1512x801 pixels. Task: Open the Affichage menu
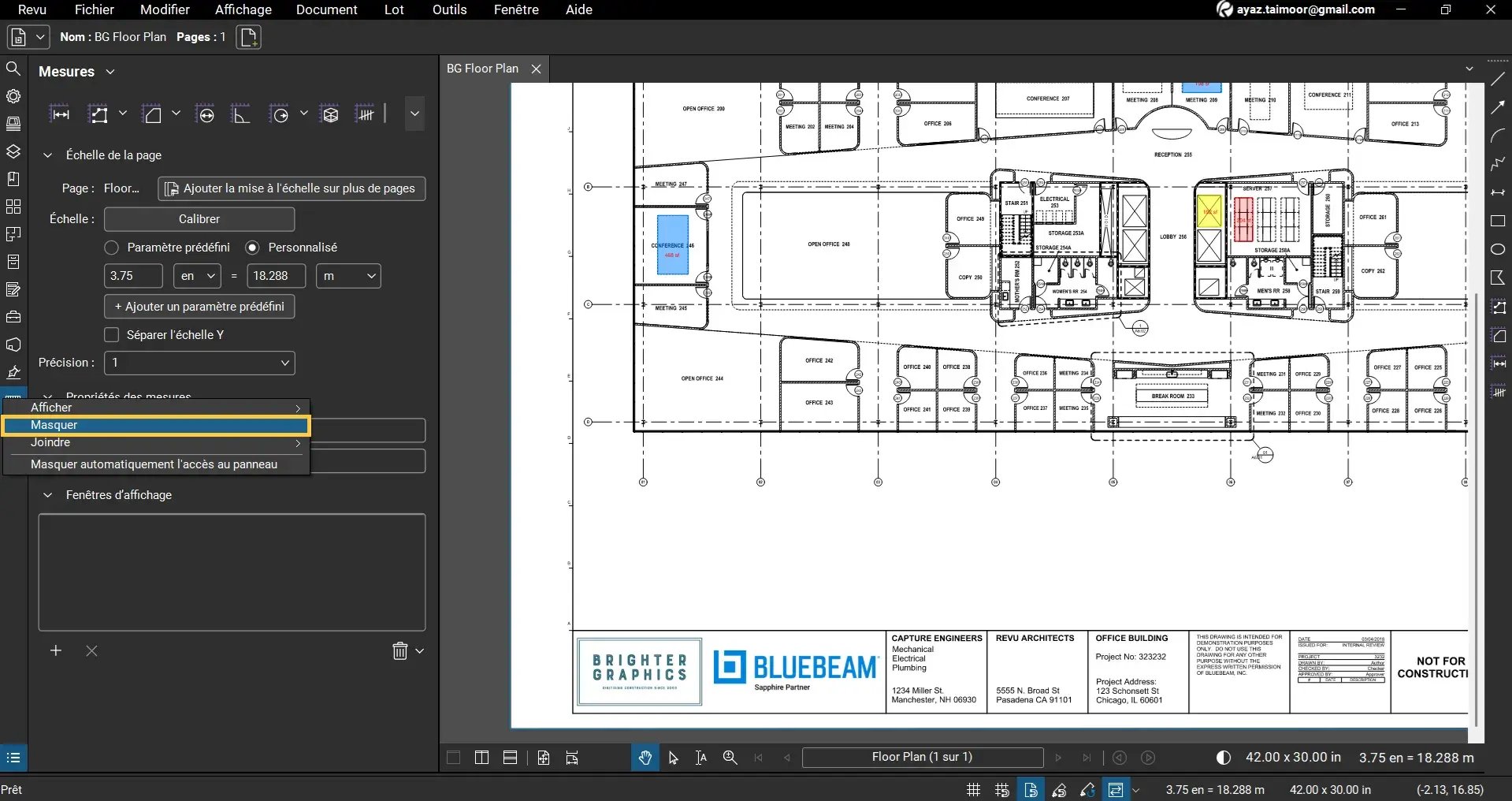coord(243,9)
